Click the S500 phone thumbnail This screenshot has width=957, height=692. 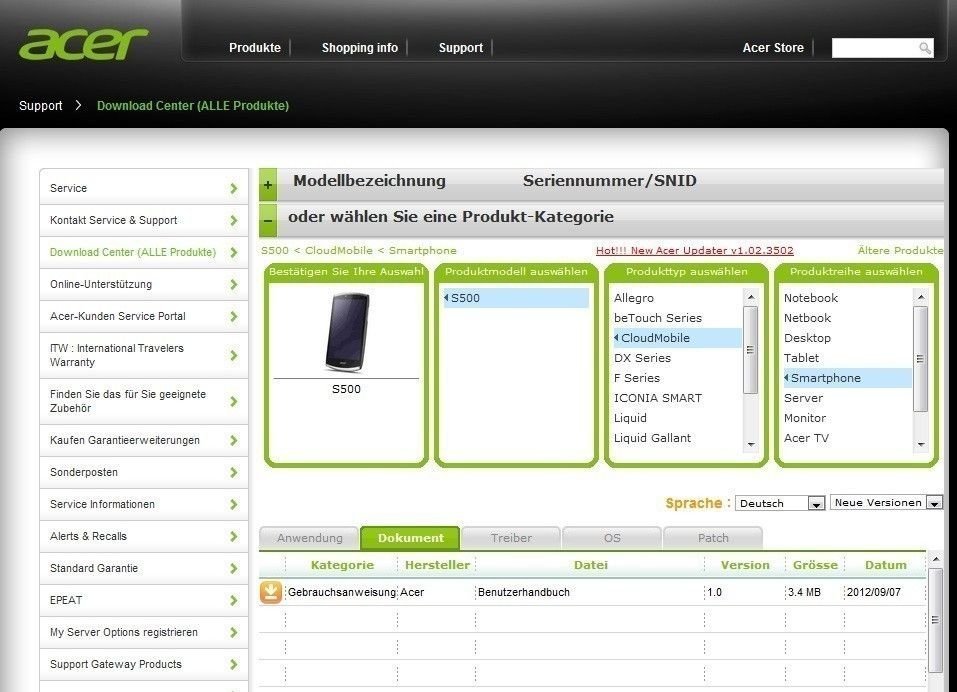pyautogui.click(x=346, y=332)
